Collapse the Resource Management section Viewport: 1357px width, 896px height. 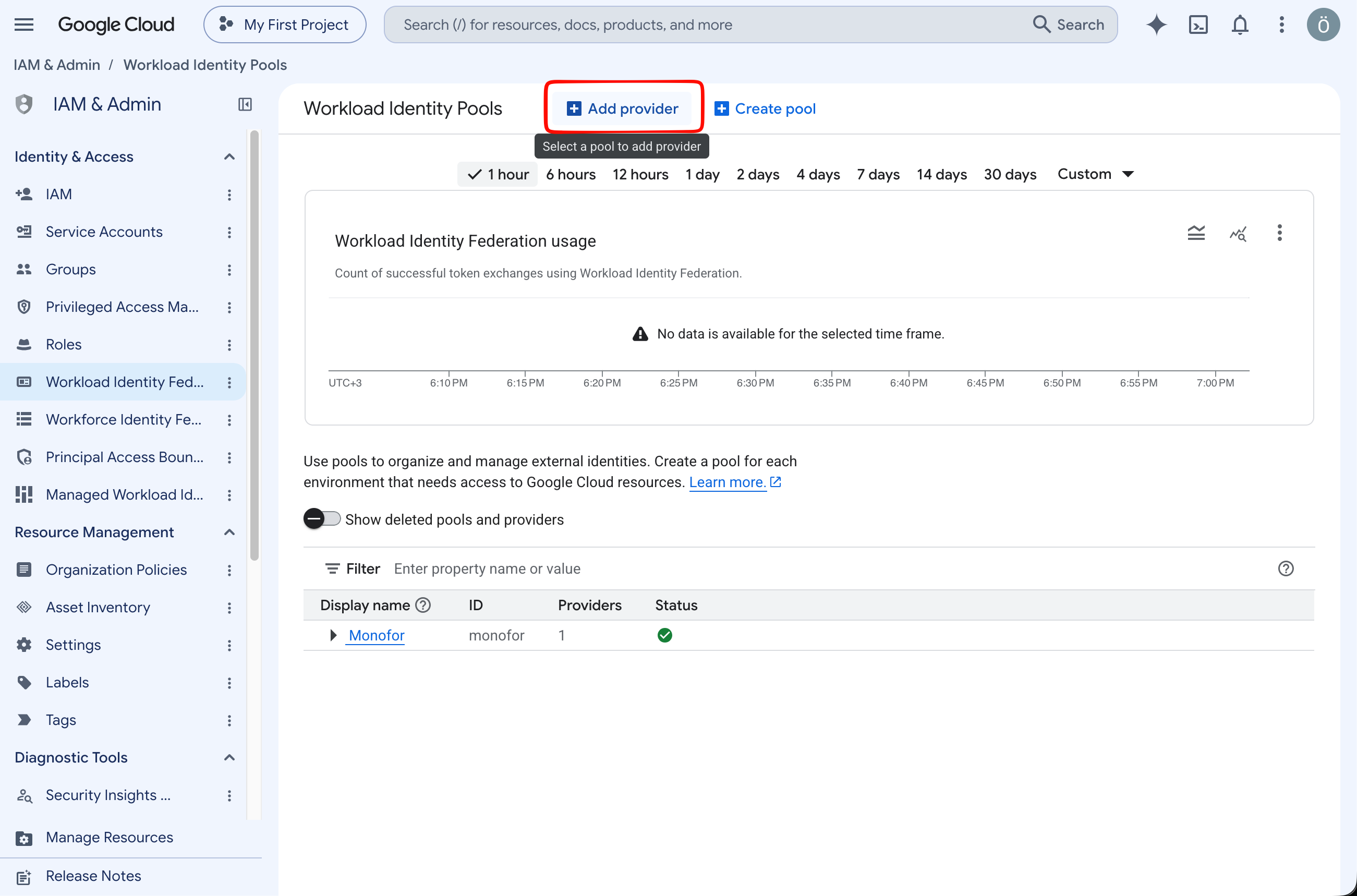tap(229, 532)
